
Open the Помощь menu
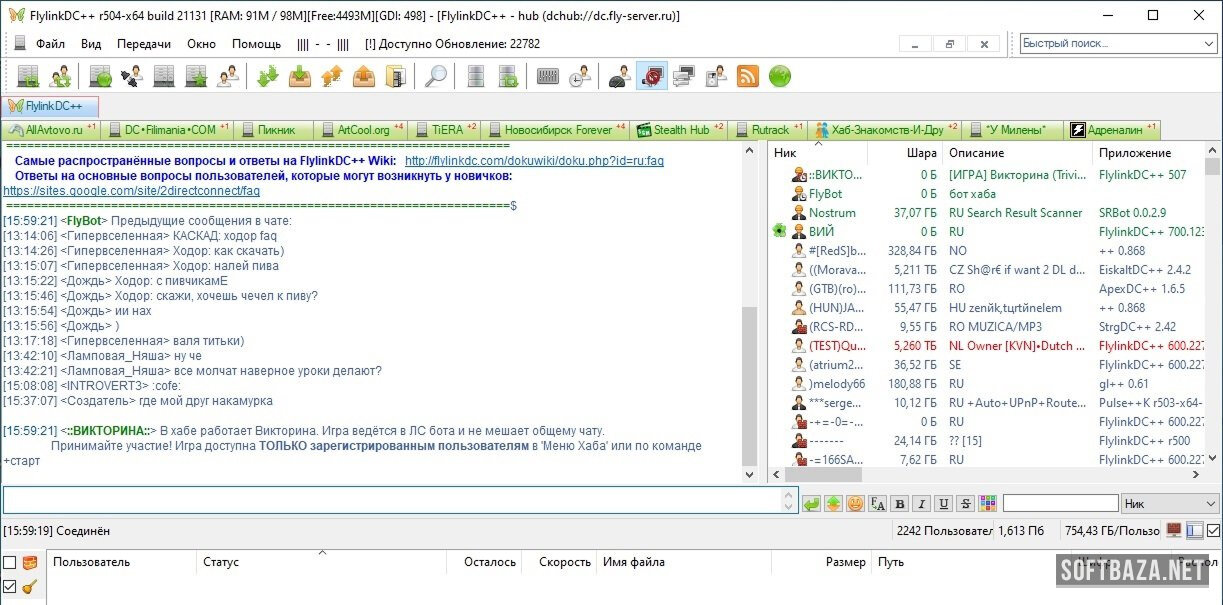coord(256,44)
